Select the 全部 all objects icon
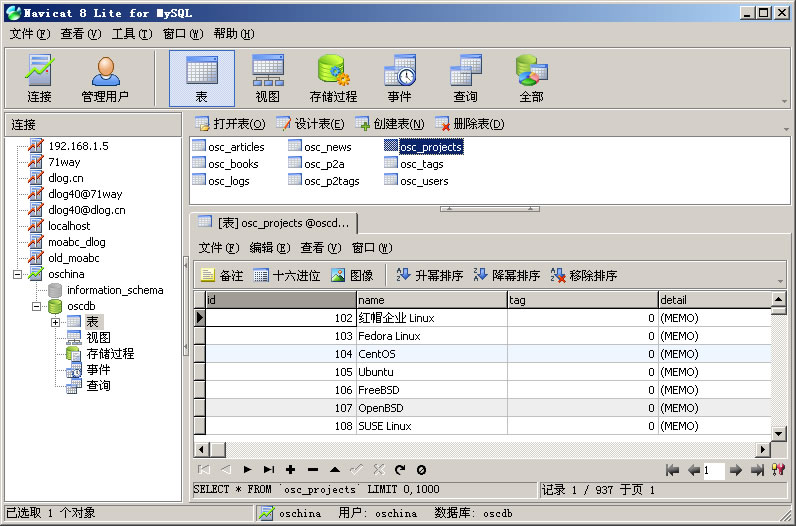796x526 pixels. coord(531,79)
